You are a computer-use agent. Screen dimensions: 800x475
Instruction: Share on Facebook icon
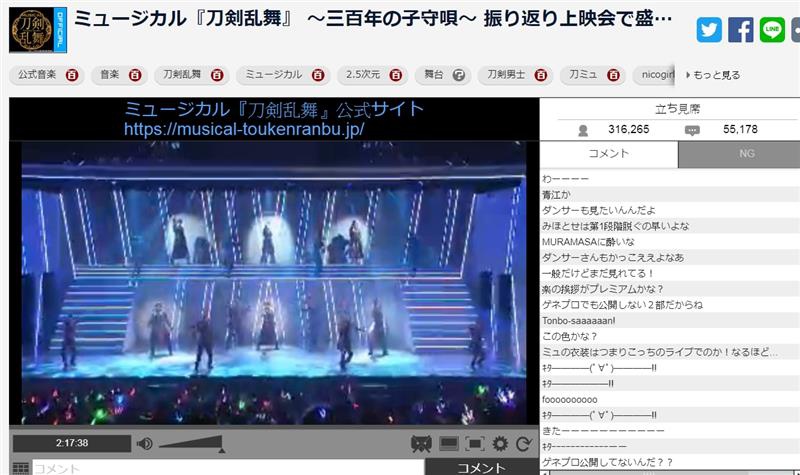coord(740,30)
